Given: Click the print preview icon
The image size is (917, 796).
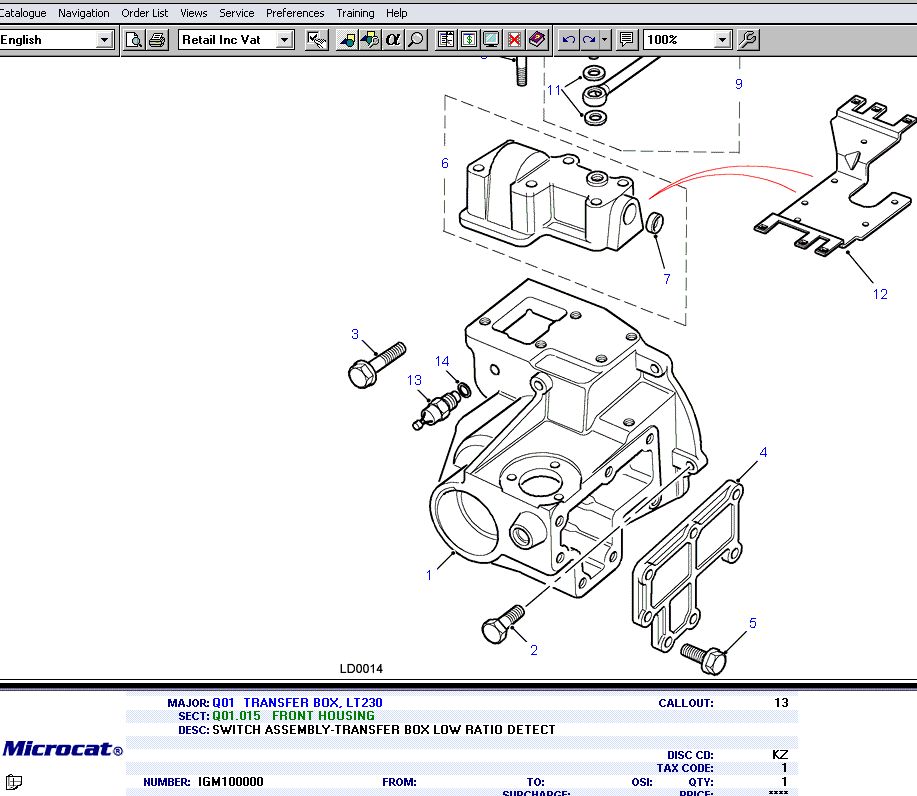Looking at the screenshot, I should pyautogui.click(x=134, y=40).
